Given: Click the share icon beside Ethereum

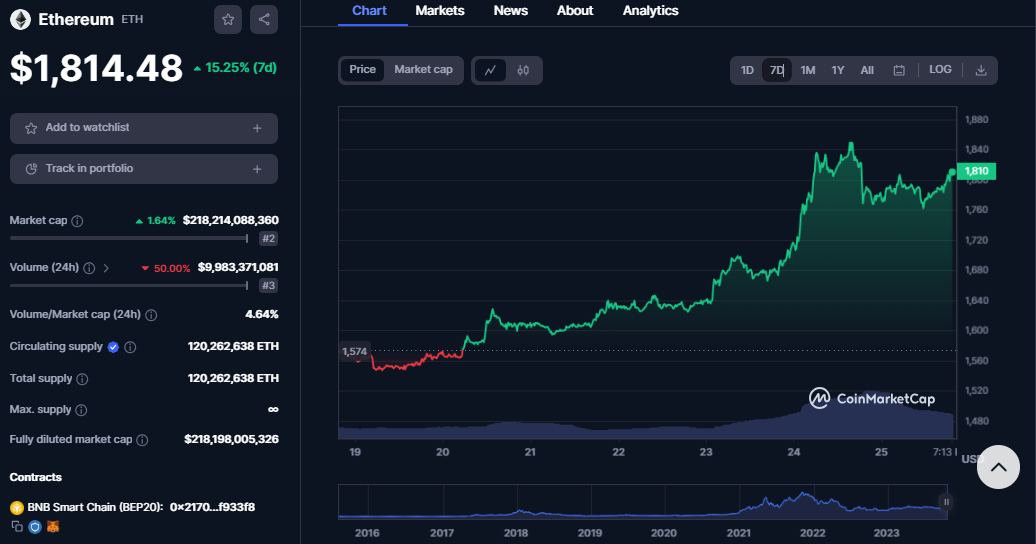Looking at the screenshot, I should [x=263, y=19].
